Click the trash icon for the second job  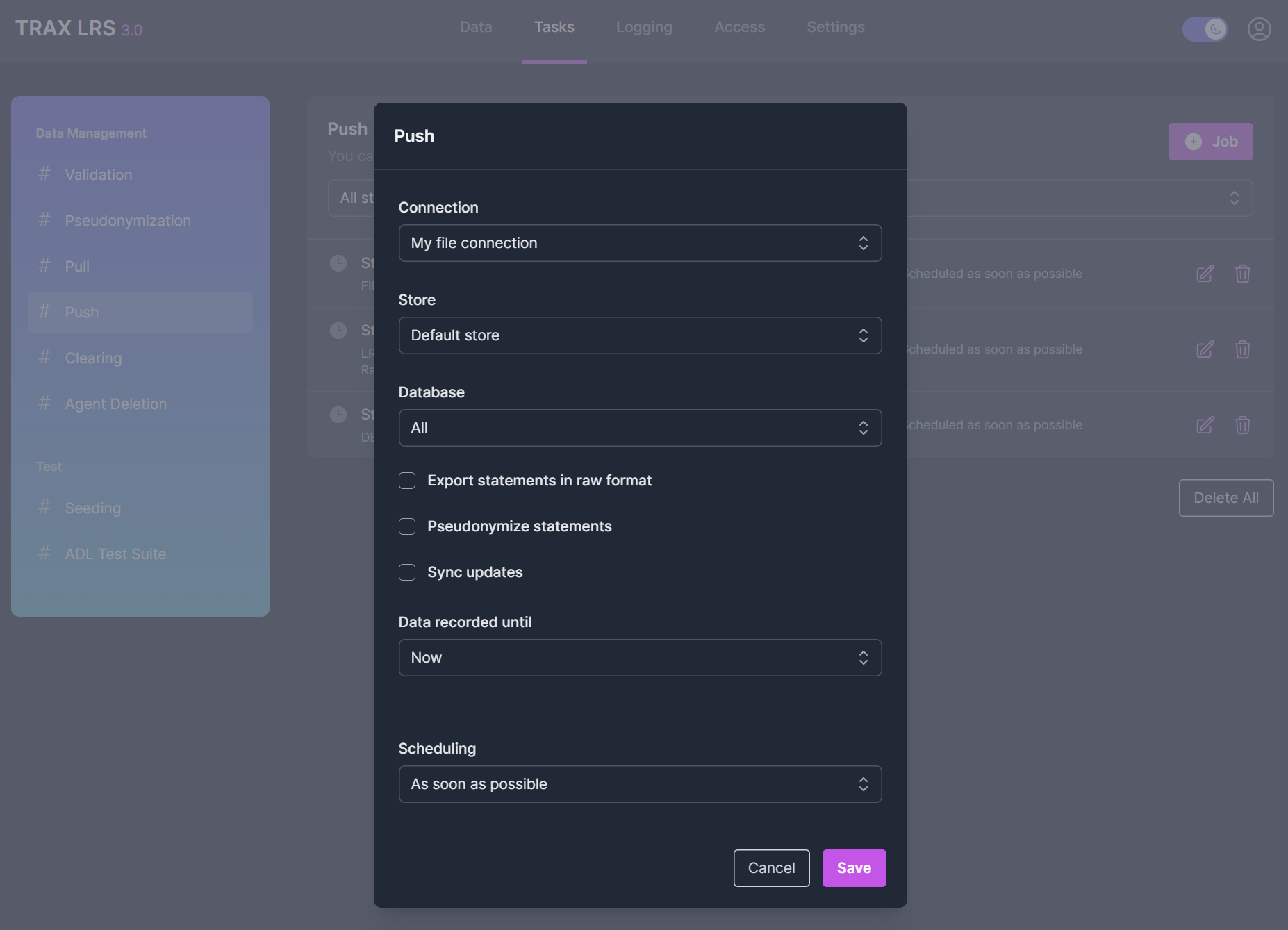(1243, 349)
